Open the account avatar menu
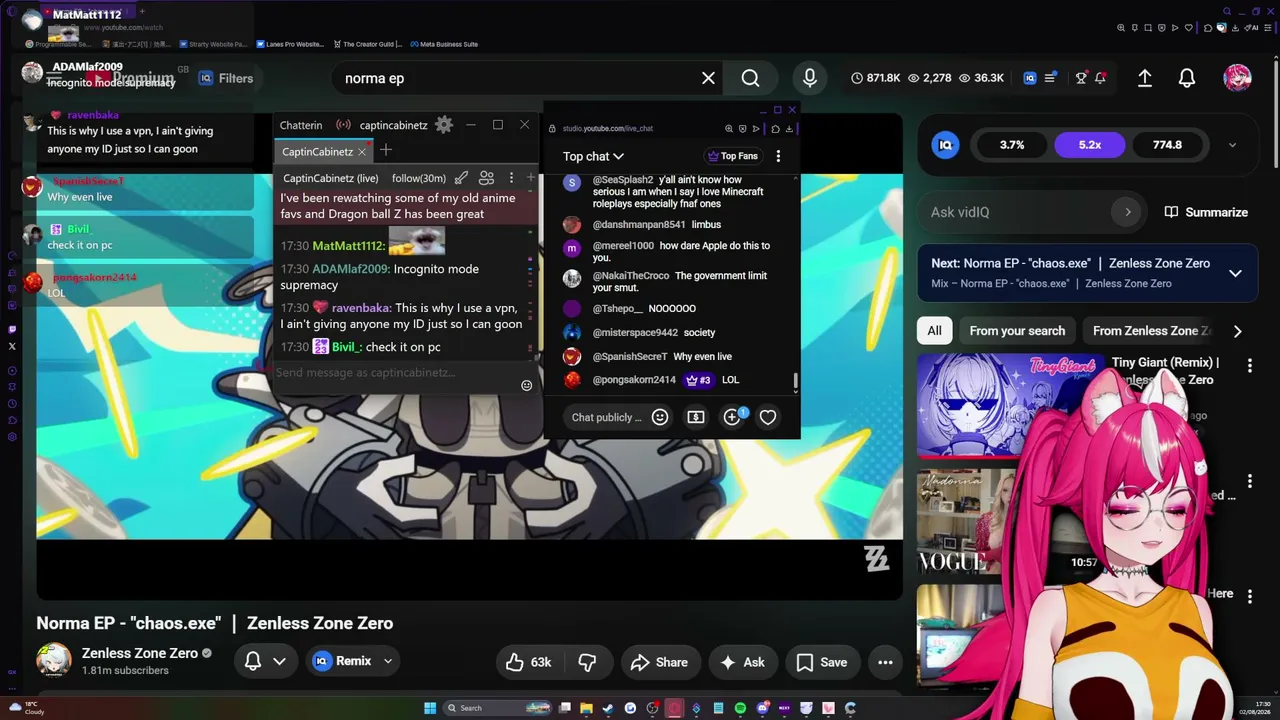This screenshot has width=1280, height=720. (x=1237, y=78)
